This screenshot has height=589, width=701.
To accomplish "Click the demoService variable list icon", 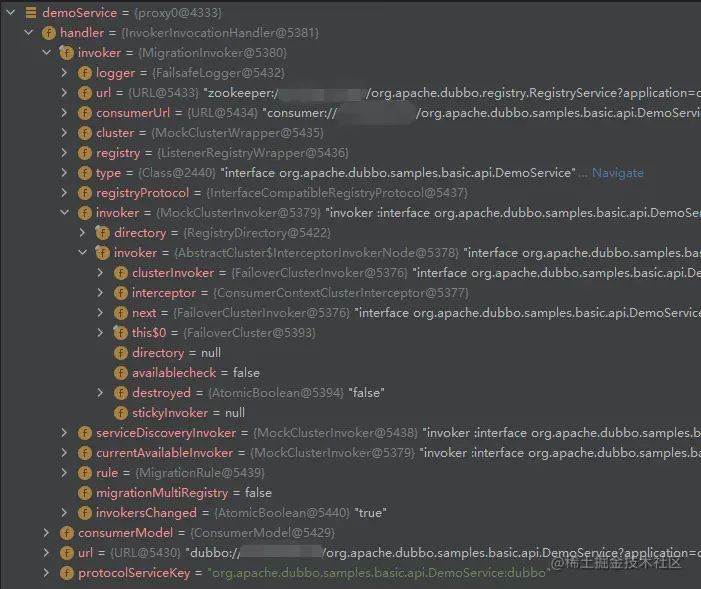I will (31, 13).
